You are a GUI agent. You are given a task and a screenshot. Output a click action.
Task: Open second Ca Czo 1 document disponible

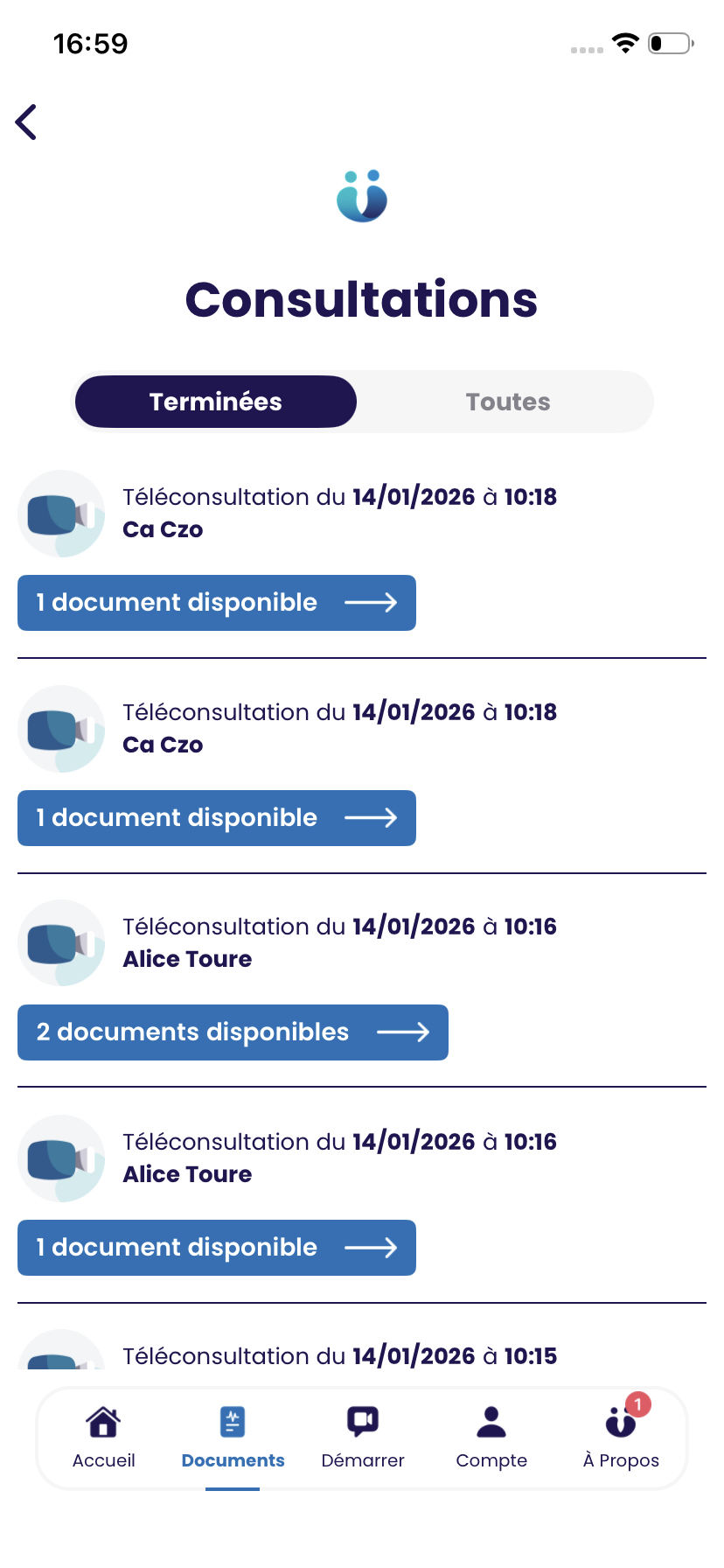(217, 818)
